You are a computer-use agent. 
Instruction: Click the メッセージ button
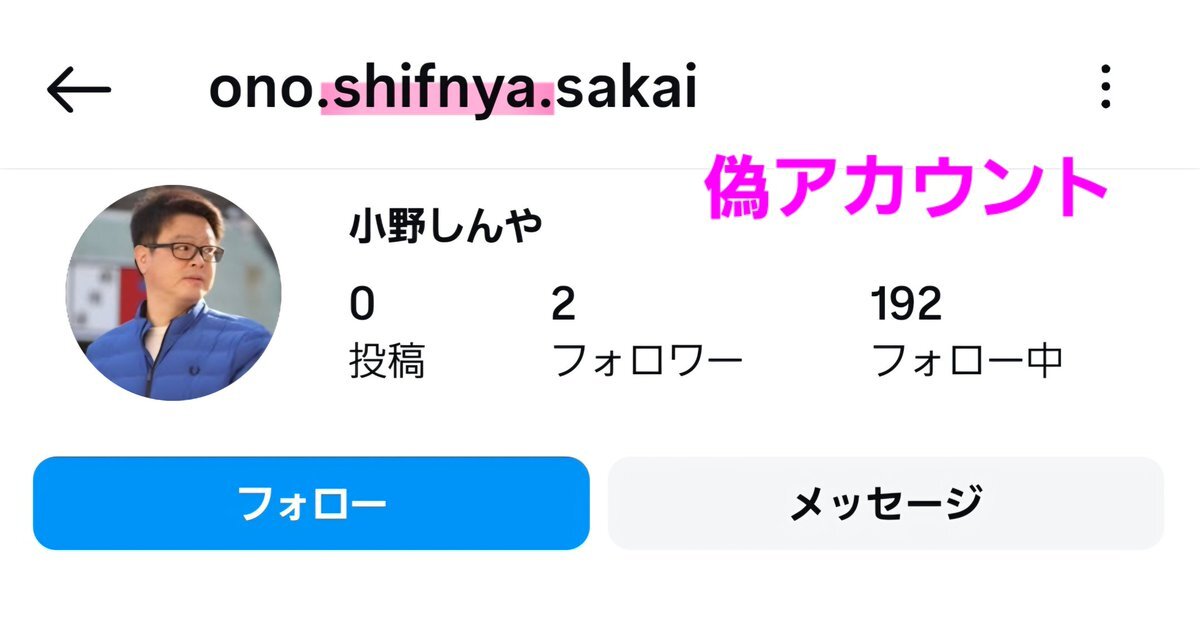(886, 503)
